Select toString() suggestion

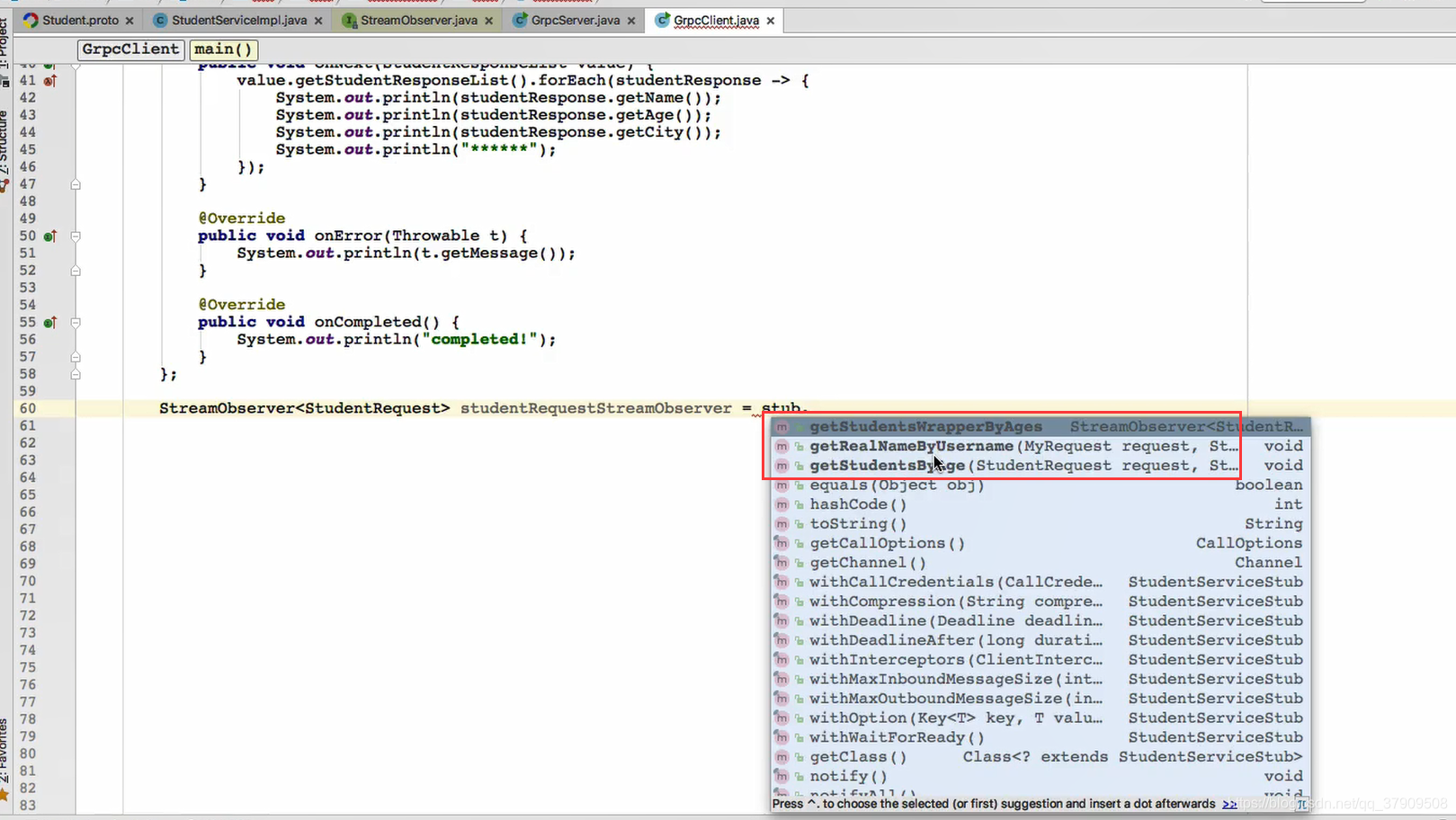click(x=1040, y=524)
